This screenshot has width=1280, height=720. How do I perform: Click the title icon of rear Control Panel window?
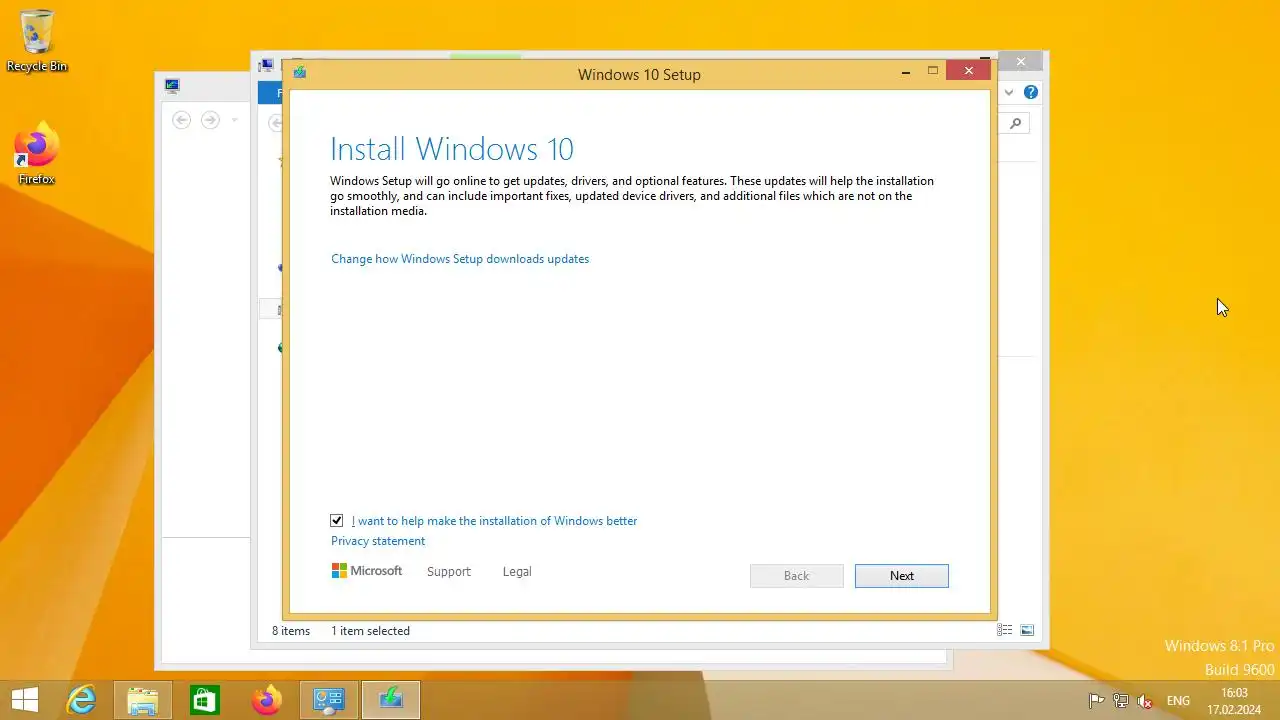pyautogui.click(x=172, y=86)
